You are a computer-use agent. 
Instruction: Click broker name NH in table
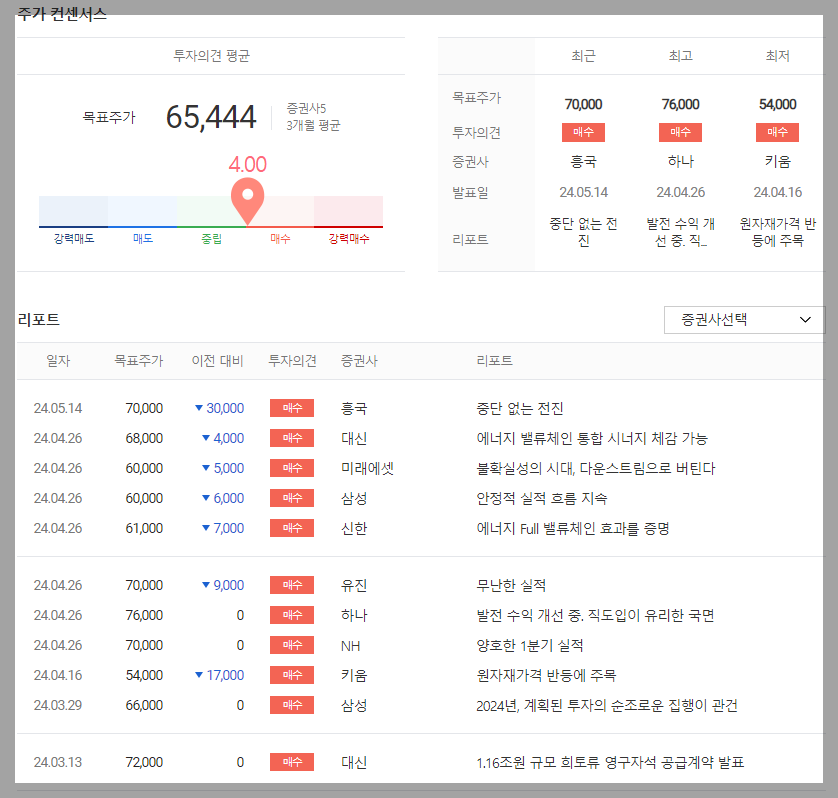click(351, 646)
